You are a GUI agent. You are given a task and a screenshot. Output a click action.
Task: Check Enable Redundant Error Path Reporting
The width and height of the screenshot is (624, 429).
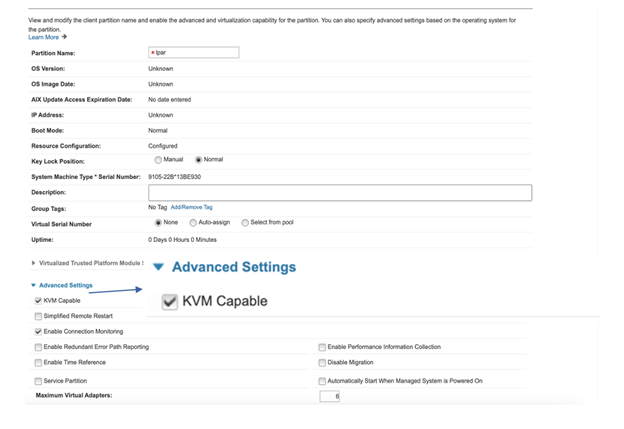click(38, 347)
